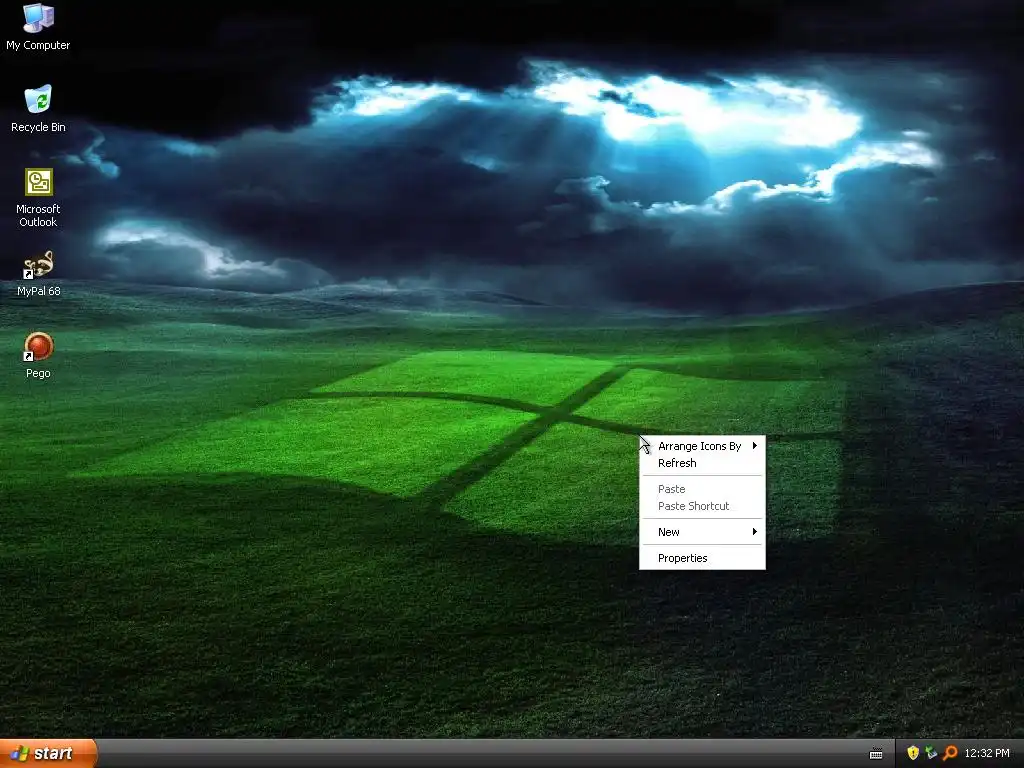The height and width of the screenshot is (768, 1024).
Task: Click the New submenu arrow
Action: tap(754, 532)
